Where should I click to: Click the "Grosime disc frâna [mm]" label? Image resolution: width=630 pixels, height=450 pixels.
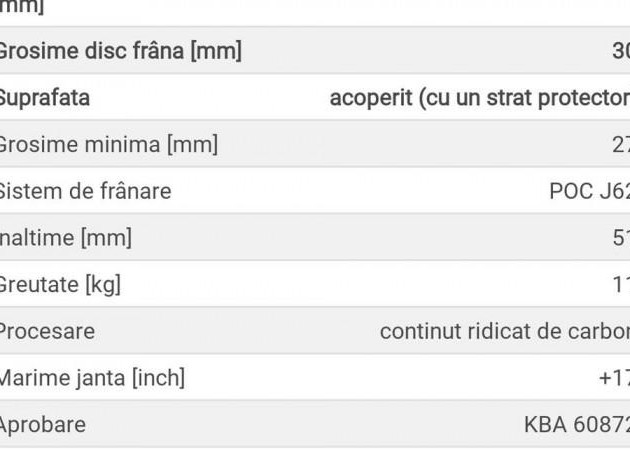coord(120,51)
